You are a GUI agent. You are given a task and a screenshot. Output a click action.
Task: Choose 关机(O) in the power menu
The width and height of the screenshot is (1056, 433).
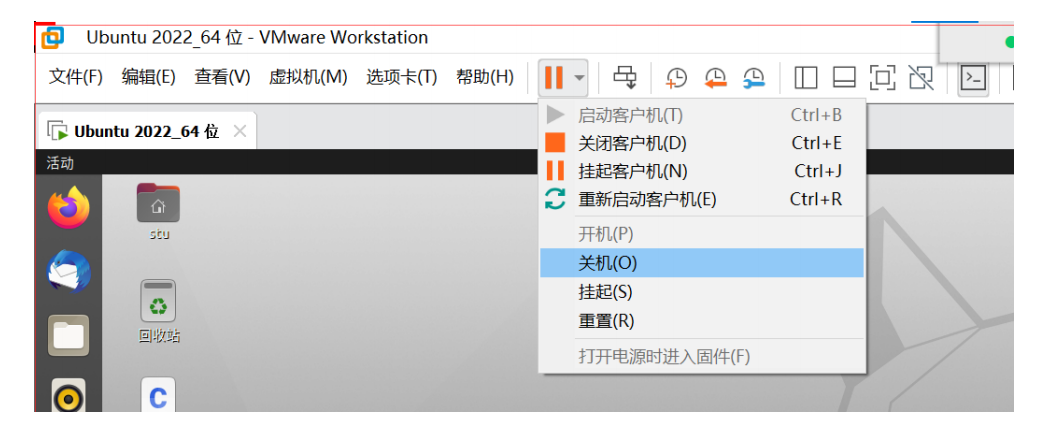(x=702, y=263)
